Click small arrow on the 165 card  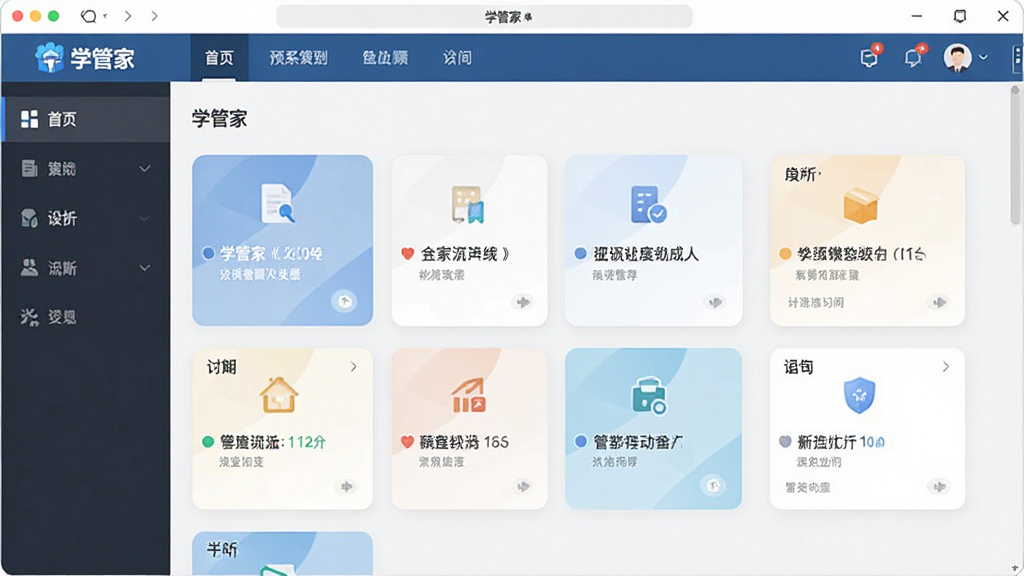click(523, 486)
